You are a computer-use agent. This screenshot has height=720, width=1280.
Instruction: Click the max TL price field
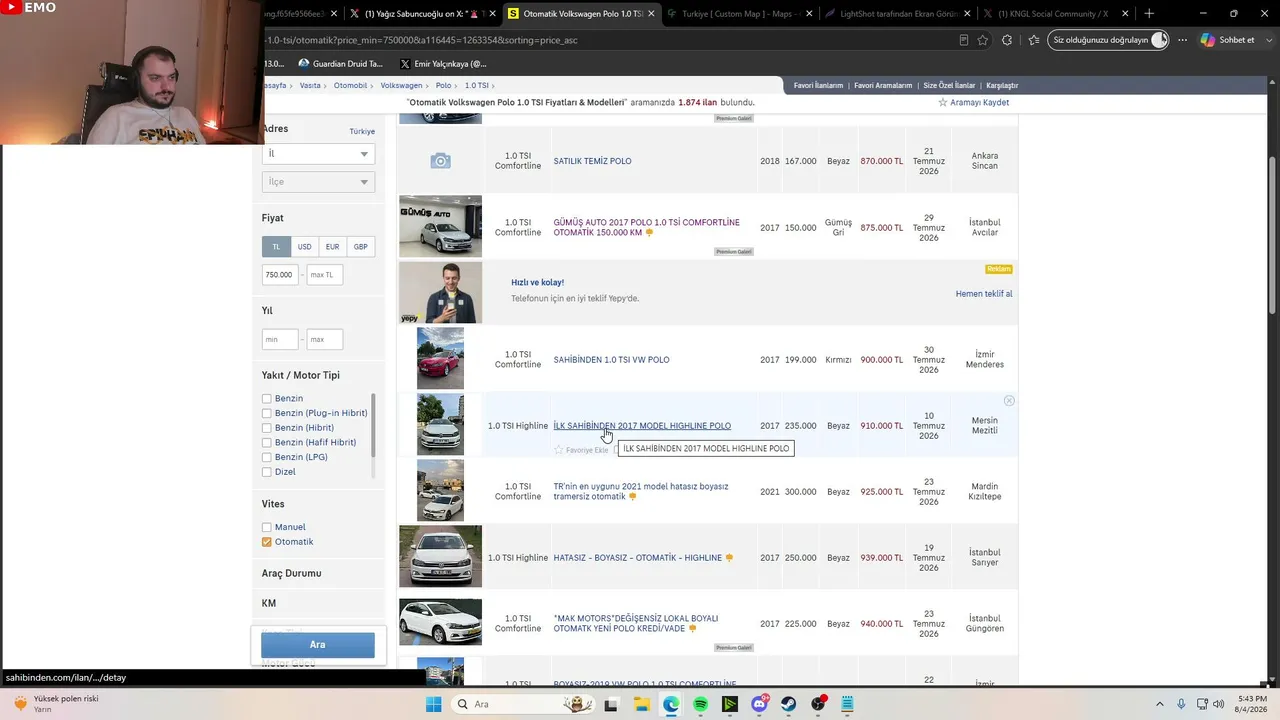325,275
